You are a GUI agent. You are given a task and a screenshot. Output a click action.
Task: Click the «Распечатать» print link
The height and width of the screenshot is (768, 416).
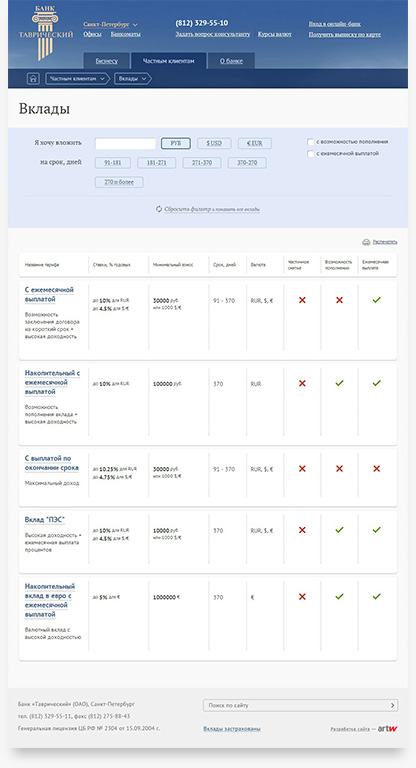(x=385, y=242)
